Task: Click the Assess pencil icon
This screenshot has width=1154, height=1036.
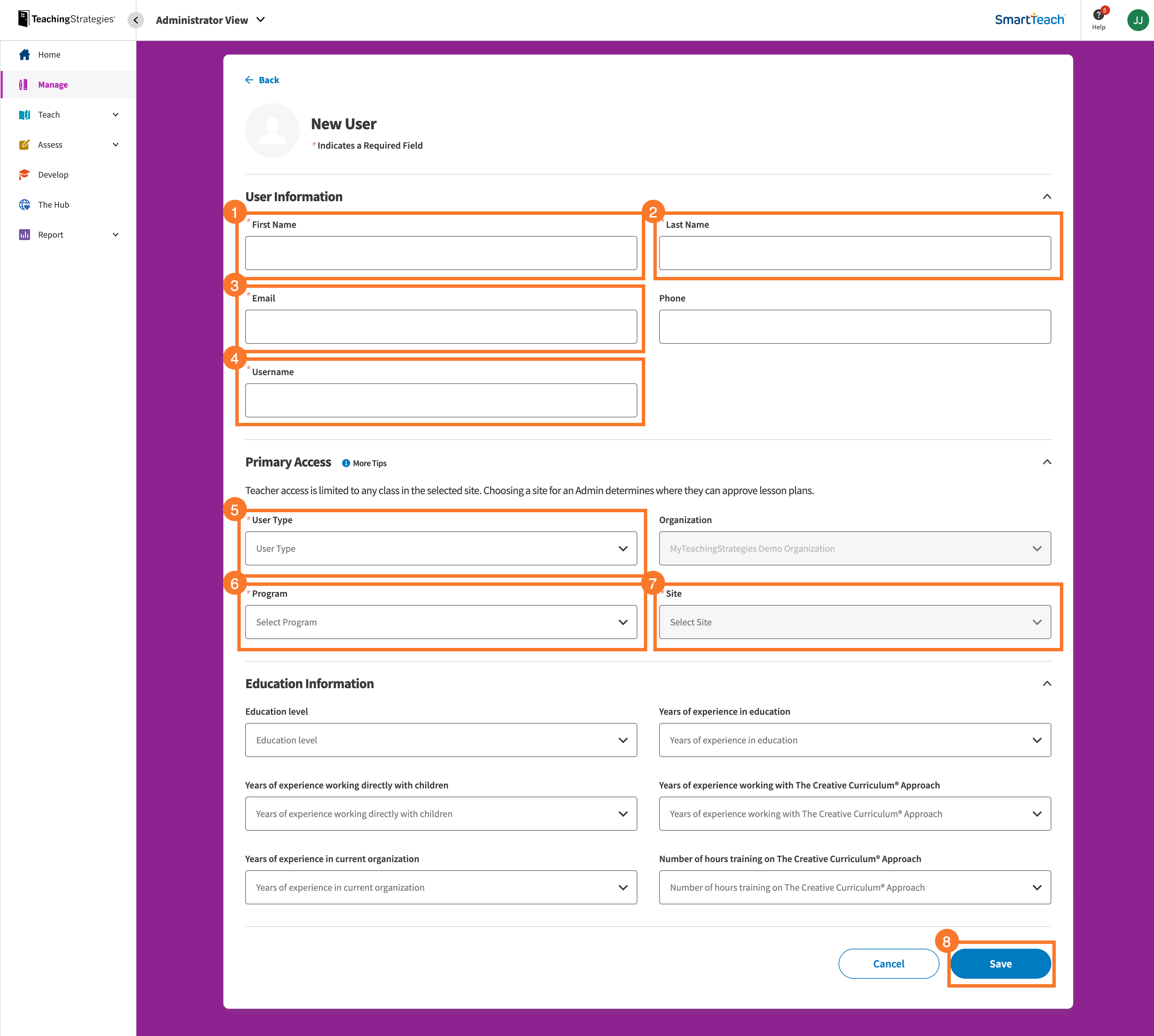Action: (x=24, y=145)
